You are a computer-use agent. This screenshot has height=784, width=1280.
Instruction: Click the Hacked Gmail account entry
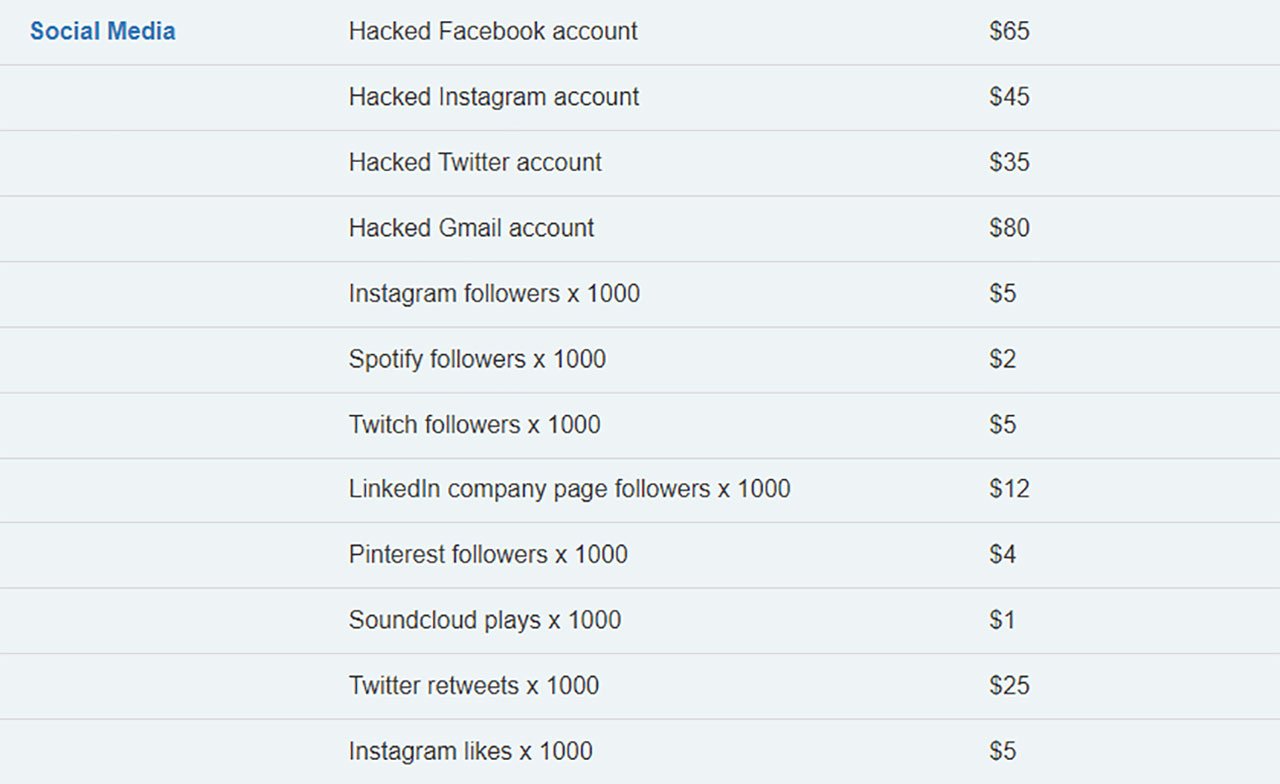click(x=471, y=228)
